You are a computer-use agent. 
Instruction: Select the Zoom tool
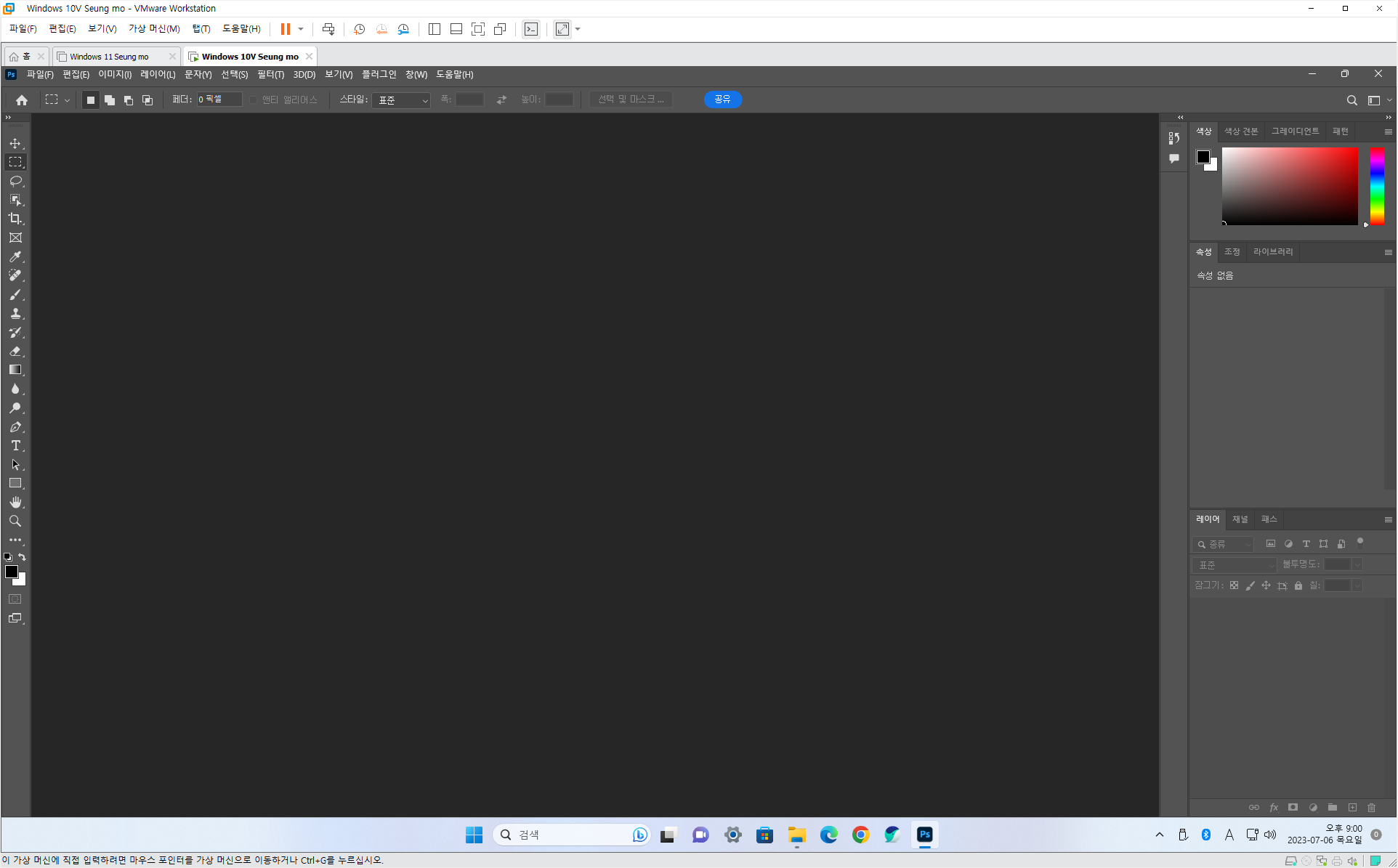pyautogui.click(x=15, y=522)
